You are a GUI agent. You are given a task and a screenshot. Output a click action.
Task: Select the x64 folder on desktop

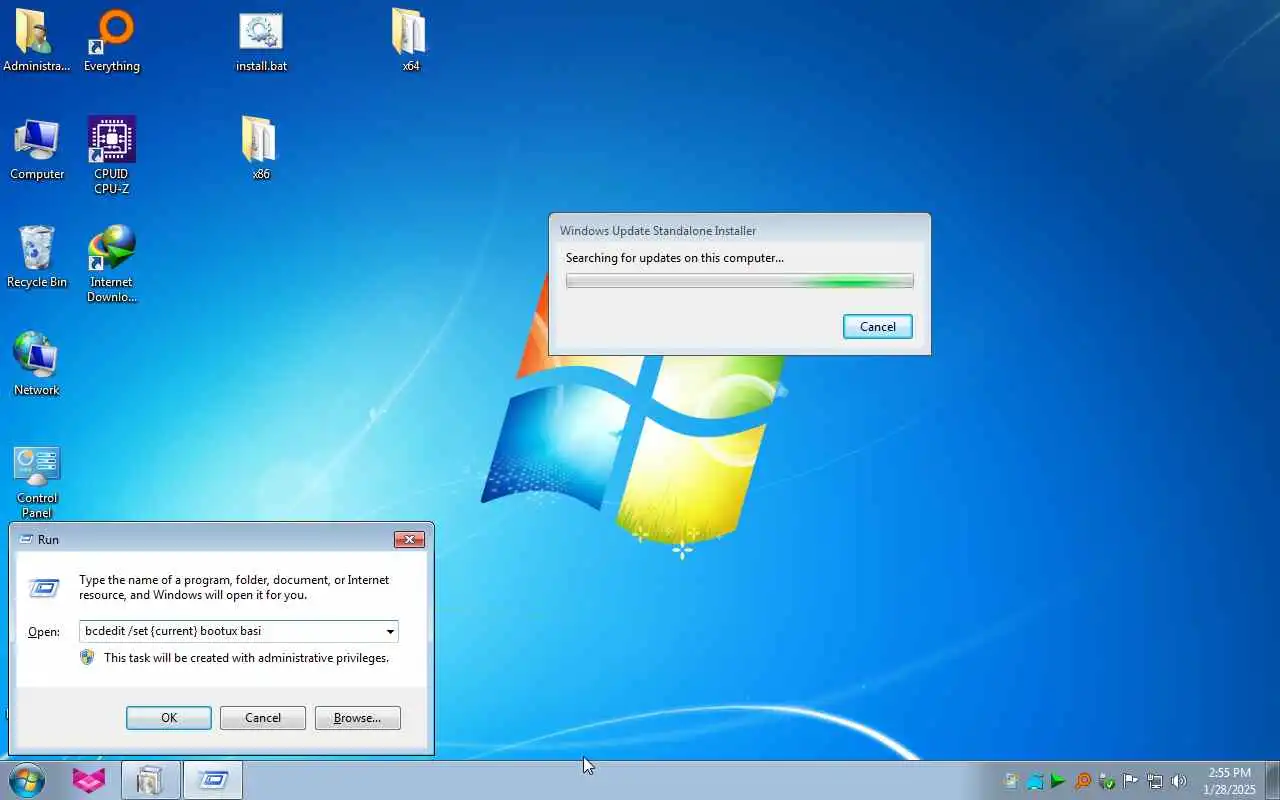(410, 40)
